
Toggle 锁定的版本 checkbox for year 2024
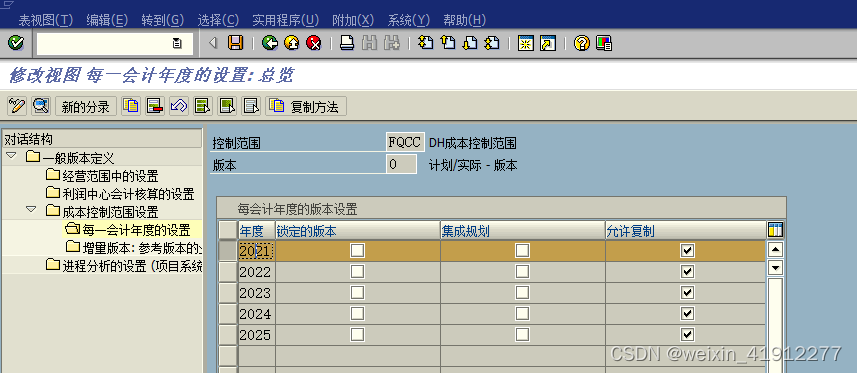pyautogui.click(x=357, y=313)
